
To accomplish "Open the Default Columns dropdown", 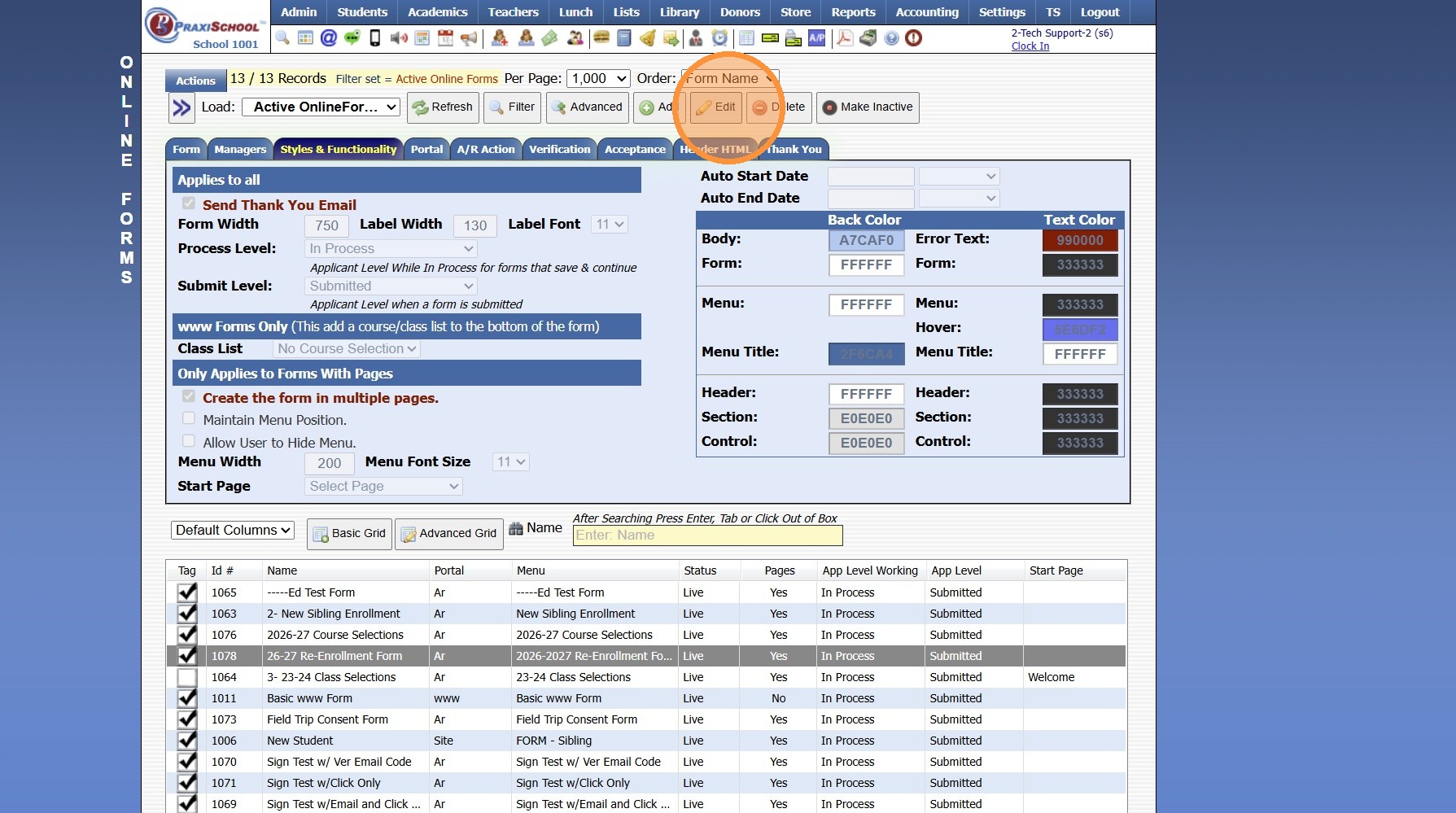I will tap(233, 530).
